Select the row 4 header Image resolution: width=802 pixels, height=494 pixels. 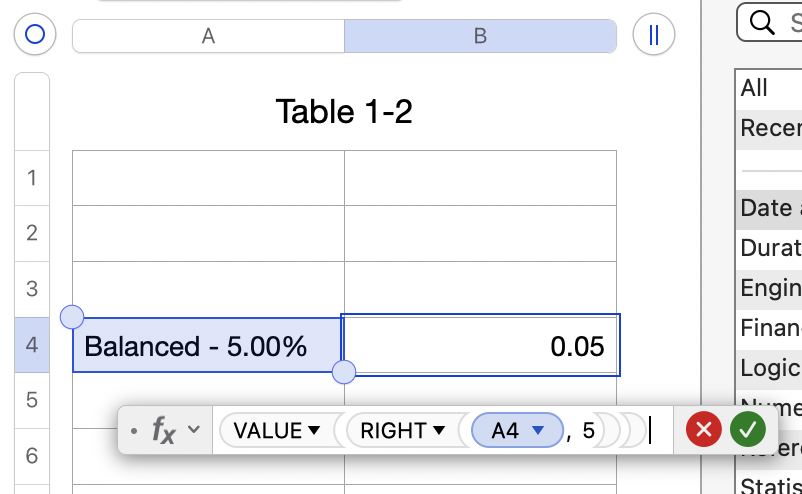coord(32,345)
